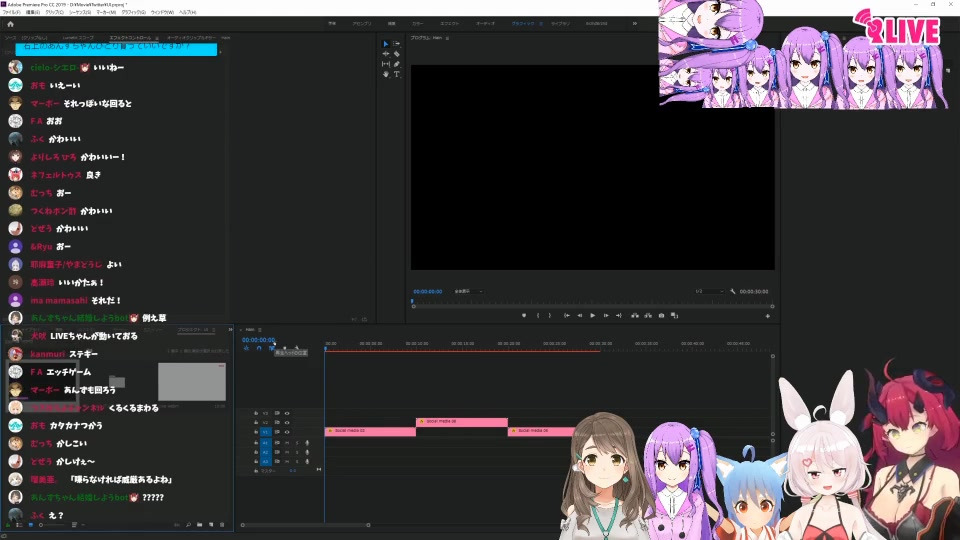Toggle V1 track lock
The width and height of the screenshot is (960, 540).
256,432
